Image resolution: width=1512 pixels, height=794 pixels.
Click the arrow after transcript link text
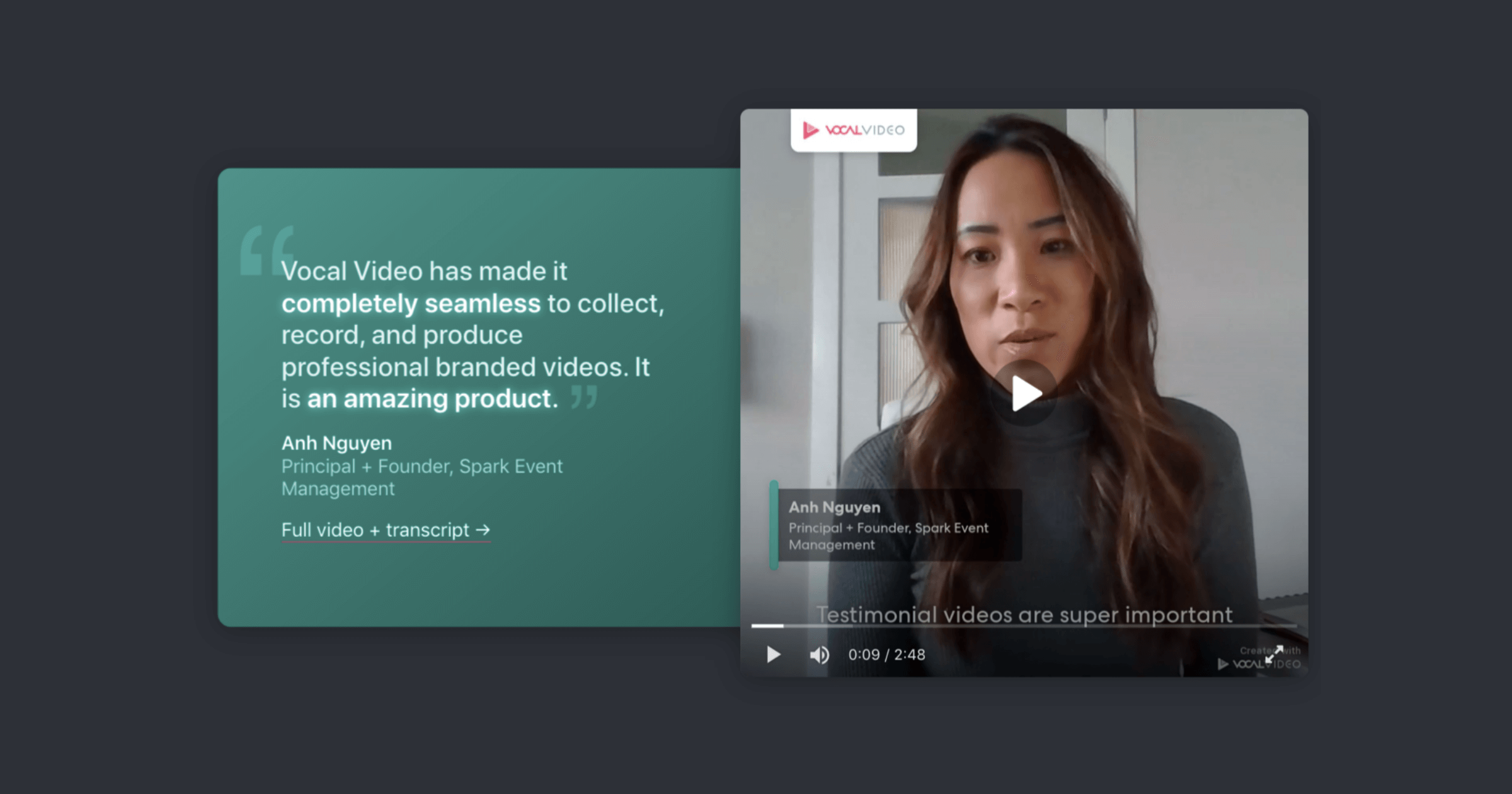tap(483, 530)
